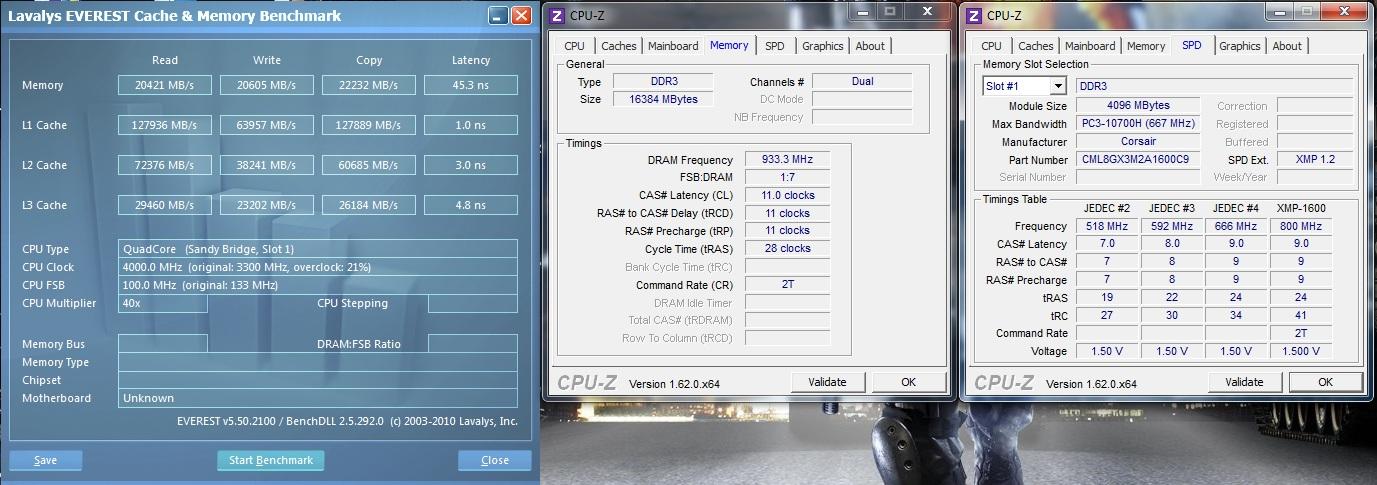The image size is (1377, 485).
Task: Click XMP-1600 Frequency value 800 MHz
Action: [x=1301, y=226]
